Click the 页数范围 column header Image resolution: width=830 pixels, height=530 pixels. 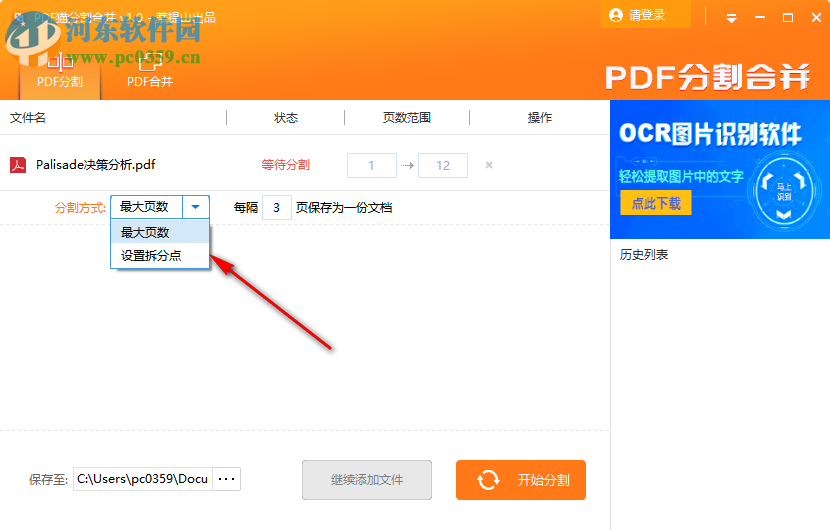[407, 118]
